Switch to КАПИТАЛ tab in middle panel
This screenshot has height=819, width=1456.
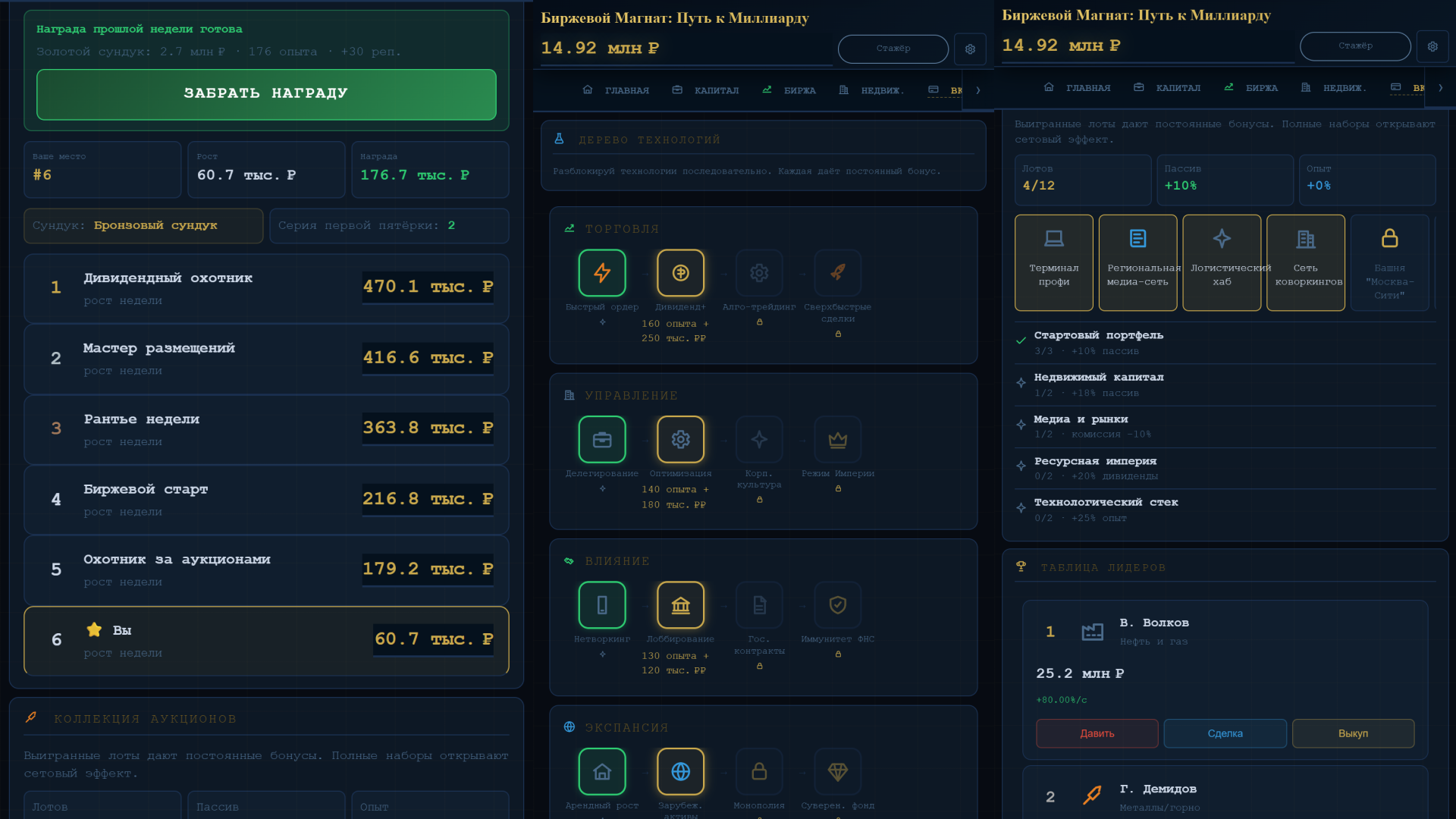pyautogui.click(x=705, y=90)
